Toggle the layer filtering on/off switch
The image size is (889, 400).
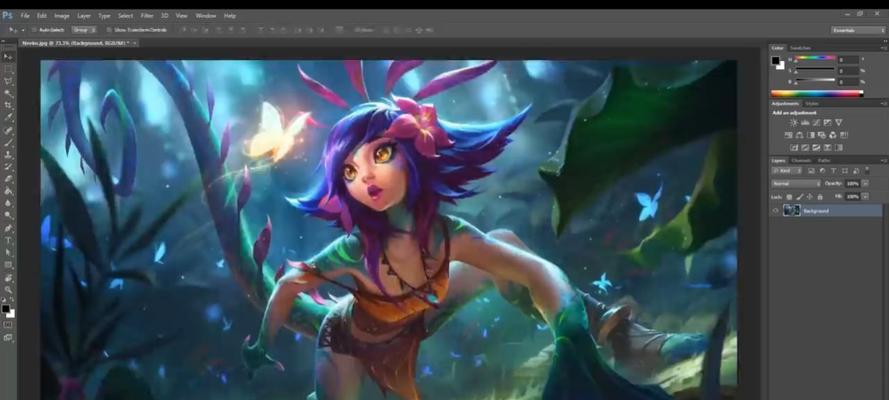867,171
